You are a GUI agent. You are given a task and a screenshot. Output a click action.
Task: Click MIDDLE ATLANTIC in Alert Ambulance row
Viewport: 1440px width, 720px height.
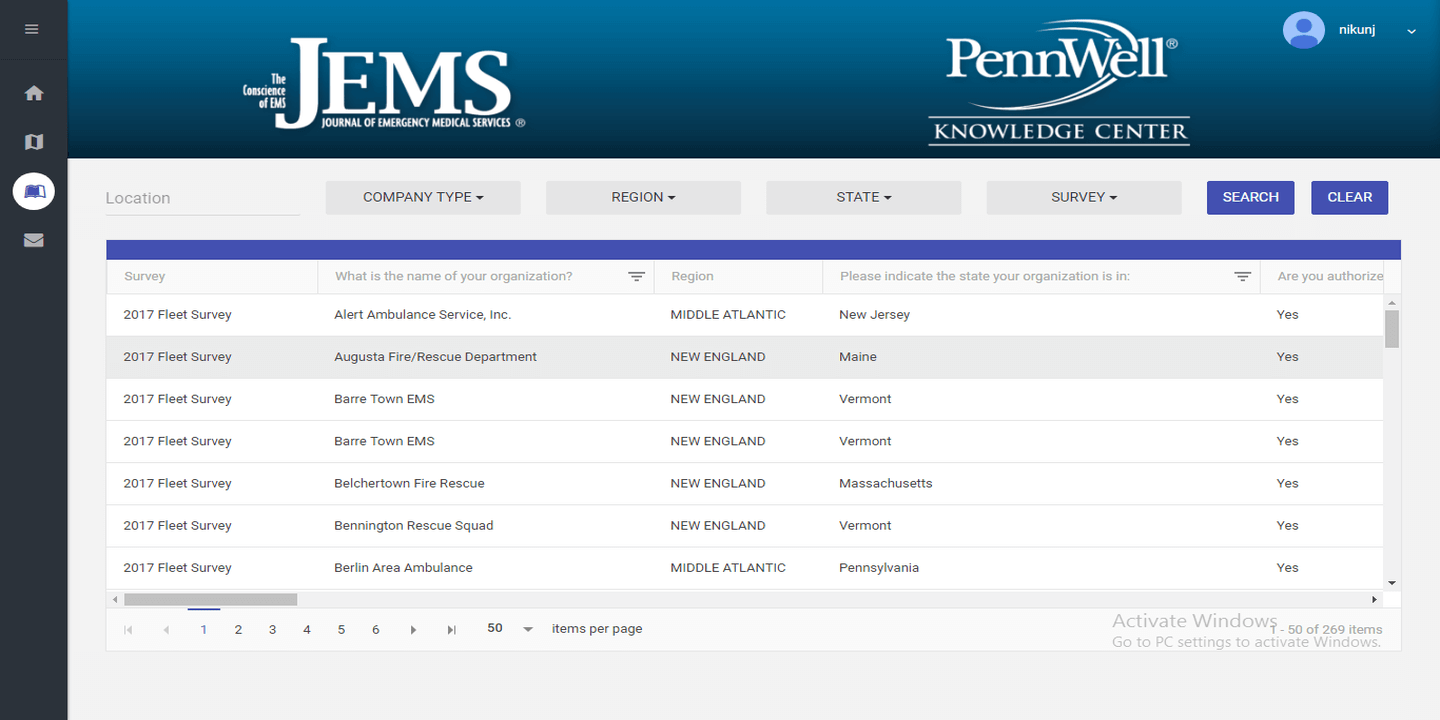pos(728,315)
